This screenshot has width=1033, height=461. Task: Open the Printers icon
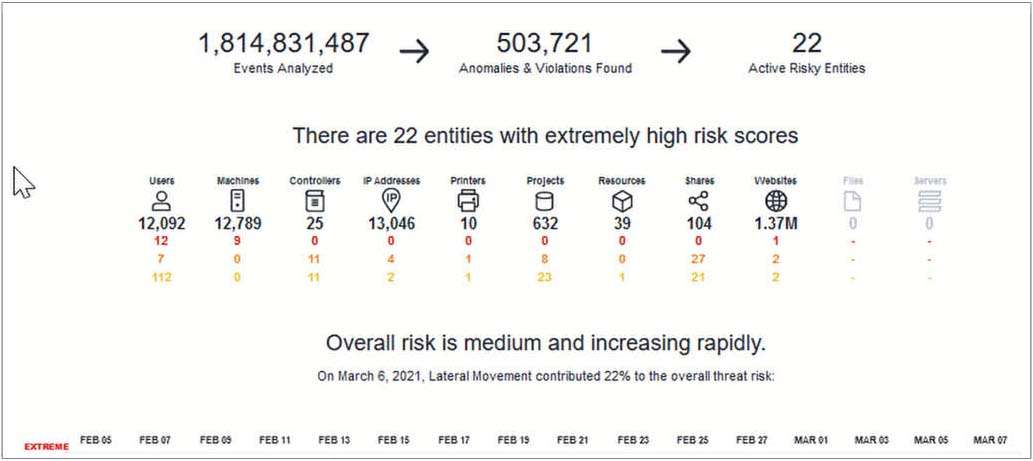[468, 201]
